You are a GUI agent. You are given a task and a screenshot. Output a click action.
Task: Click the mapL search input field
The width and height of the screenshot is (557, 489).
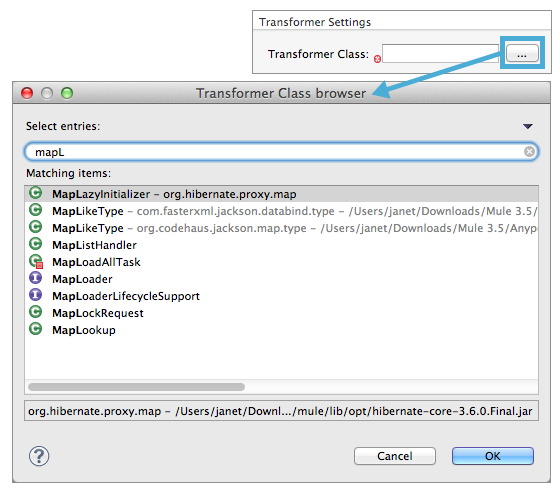tap(281, 152)
